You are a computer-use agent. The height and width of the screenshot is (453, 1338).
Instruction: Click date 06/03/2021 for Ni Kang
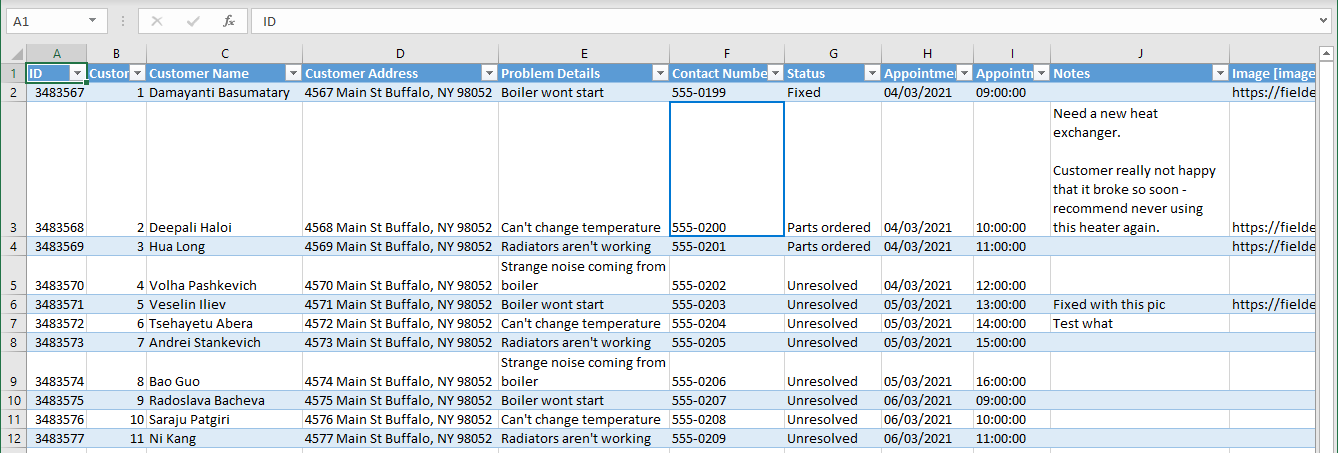(928, 438)
